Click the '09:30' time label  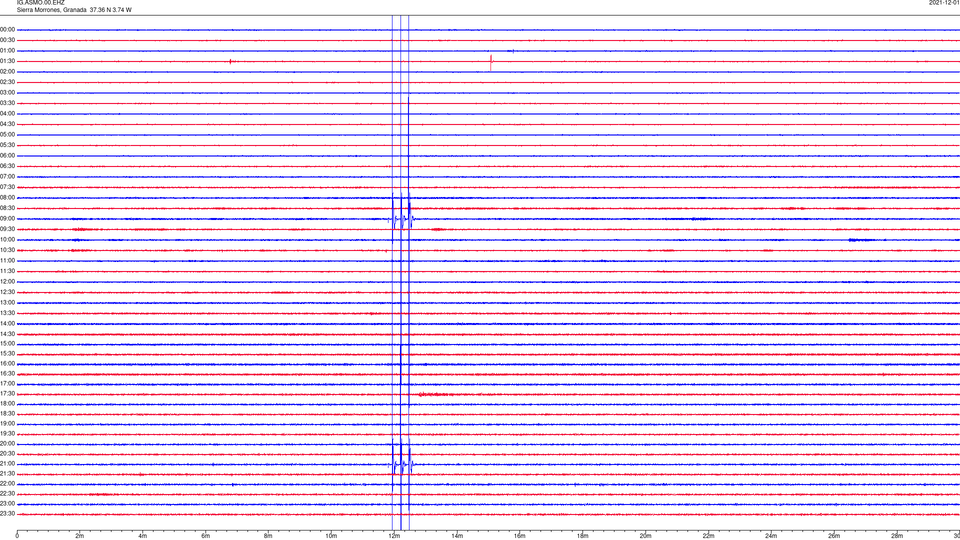[x=7, y=230]
